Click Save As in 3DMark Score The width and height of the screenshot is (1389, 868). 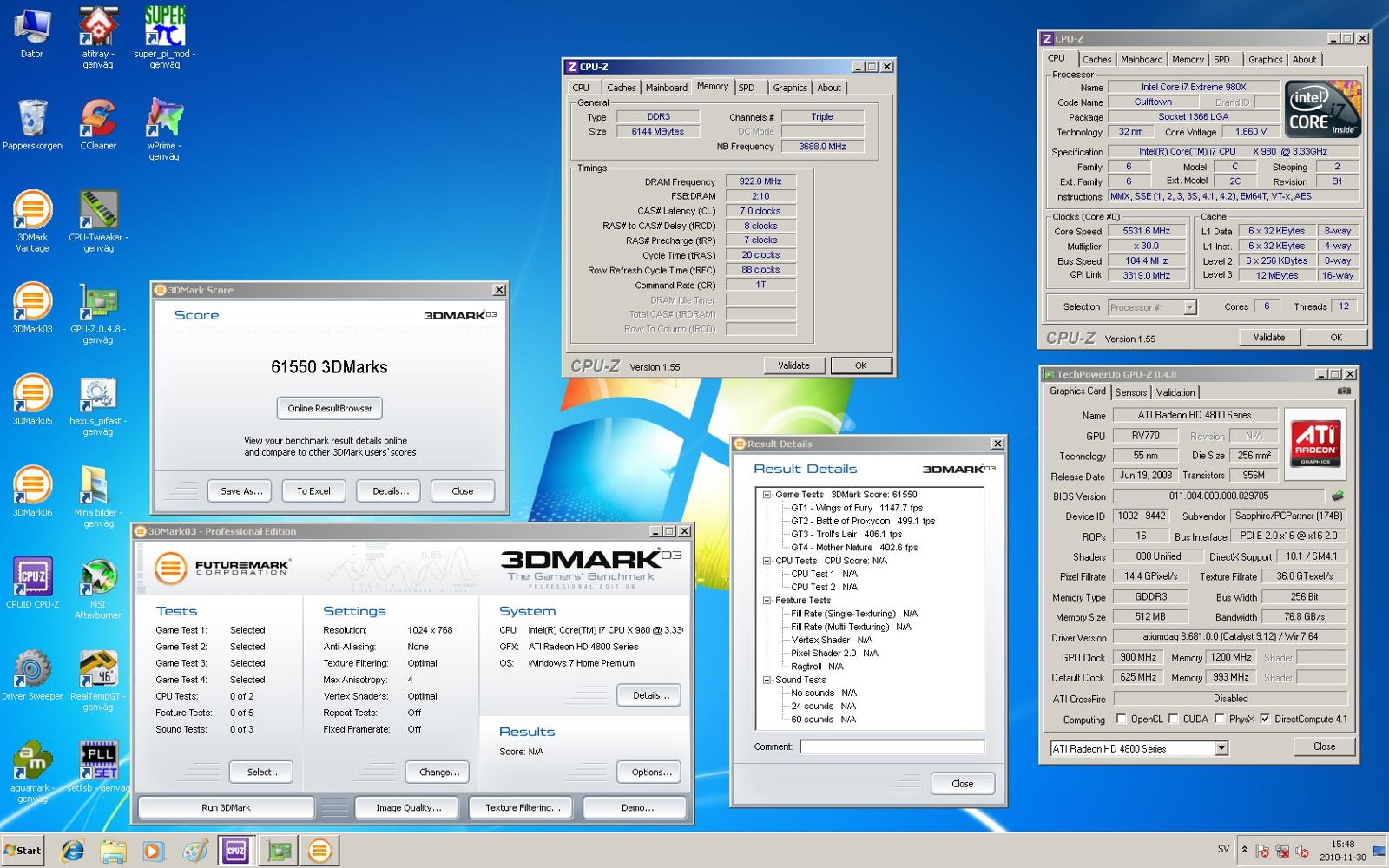coord(241,490)
